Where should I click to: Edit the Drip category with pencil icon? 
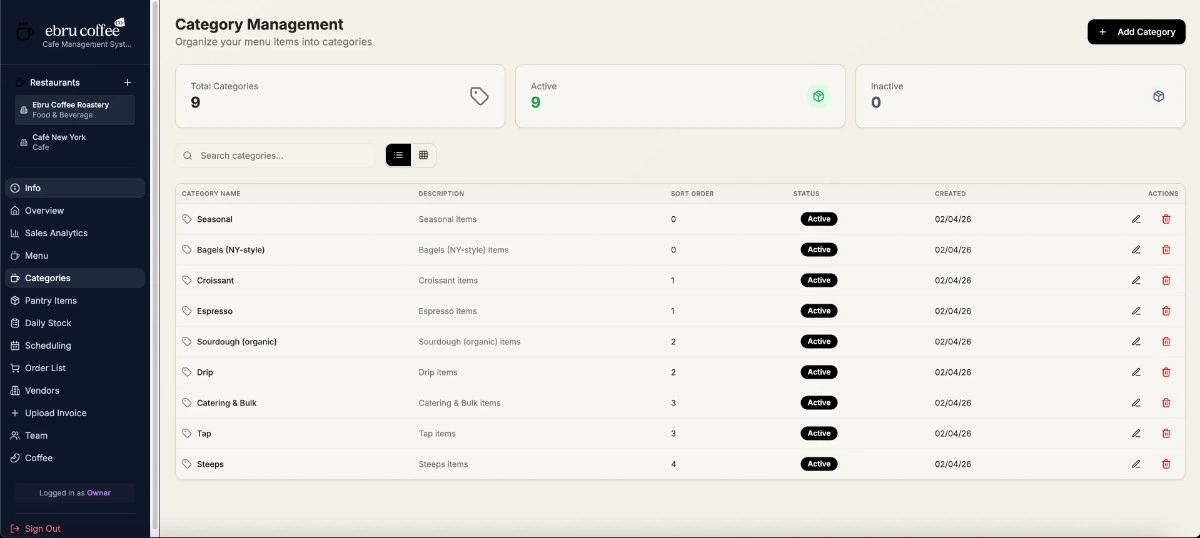pyautogui.click(x=1136, y=372)
